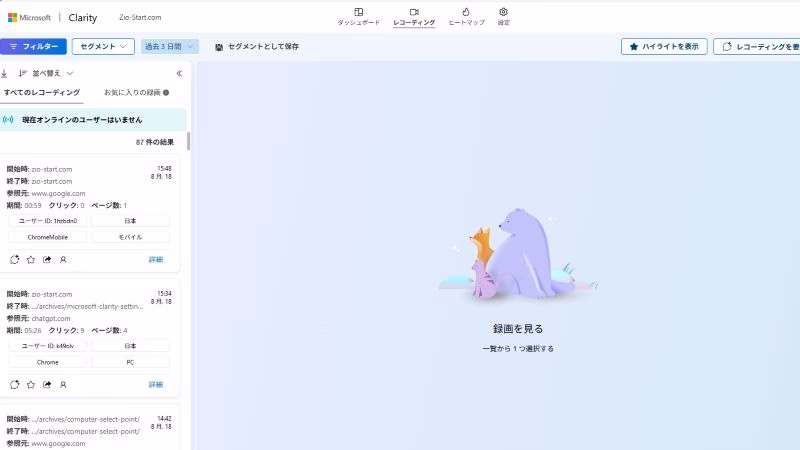Click the レコーディング button at top right
The width and height of the screenshot is (800, 450).
(x=757, y=46)
